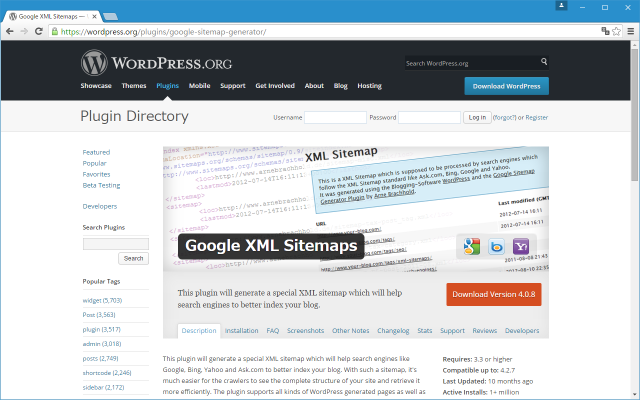The image size is (640, 400).
Task: Switch to the plugin Support tab
Action: click(x=452, y=331)
